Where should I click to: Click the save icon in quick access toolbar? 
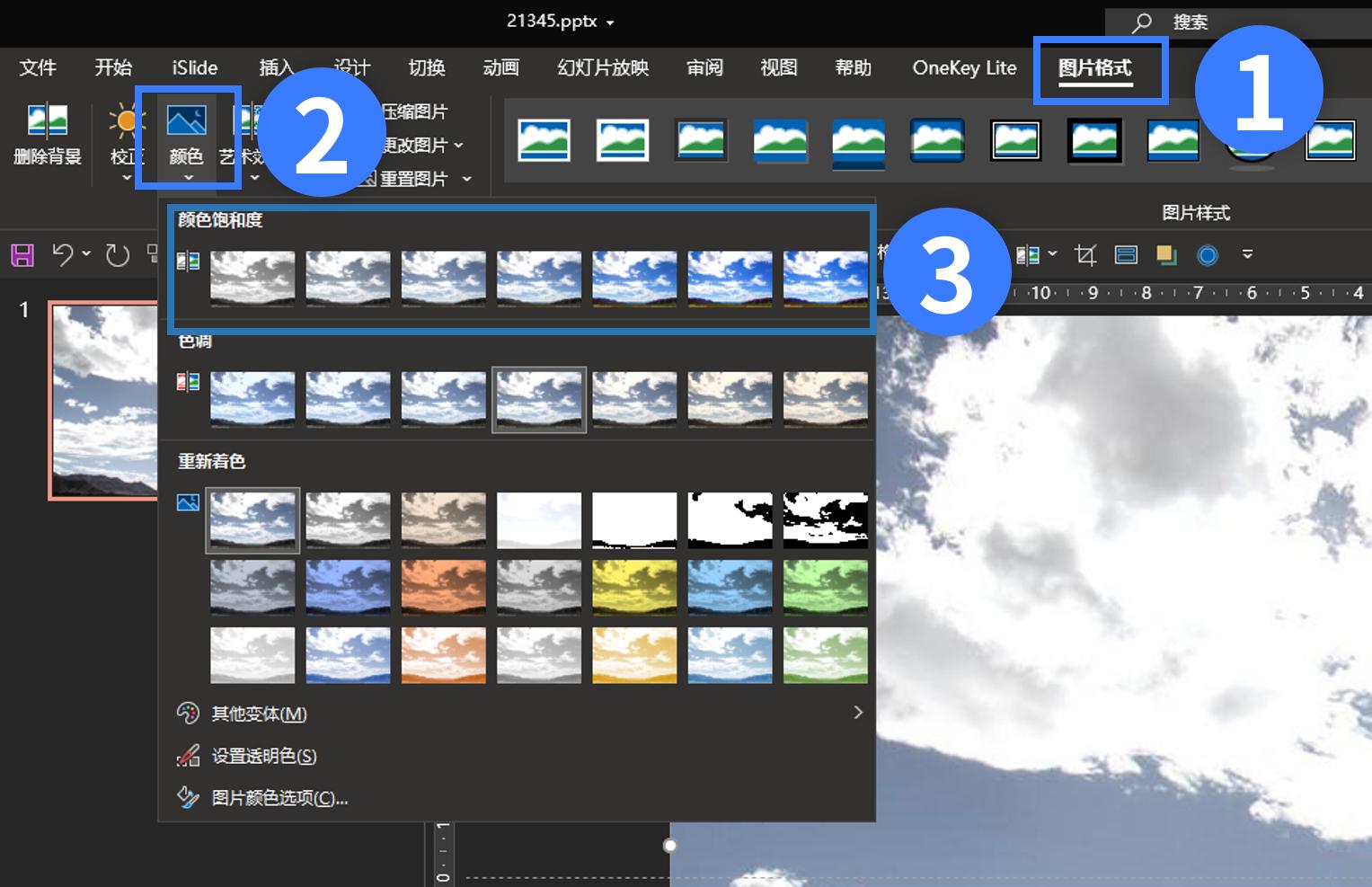tap(22, 255)
